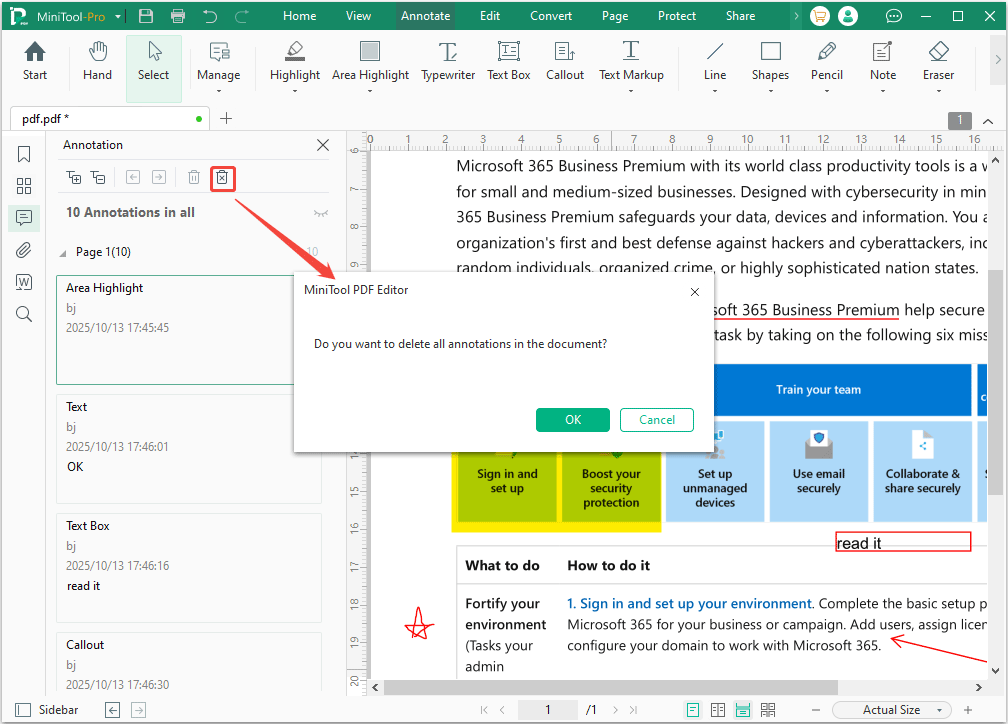1008x724 pixels.
Task: Toggle annotation visibility with the eye icon
Action: click(321, 212)
